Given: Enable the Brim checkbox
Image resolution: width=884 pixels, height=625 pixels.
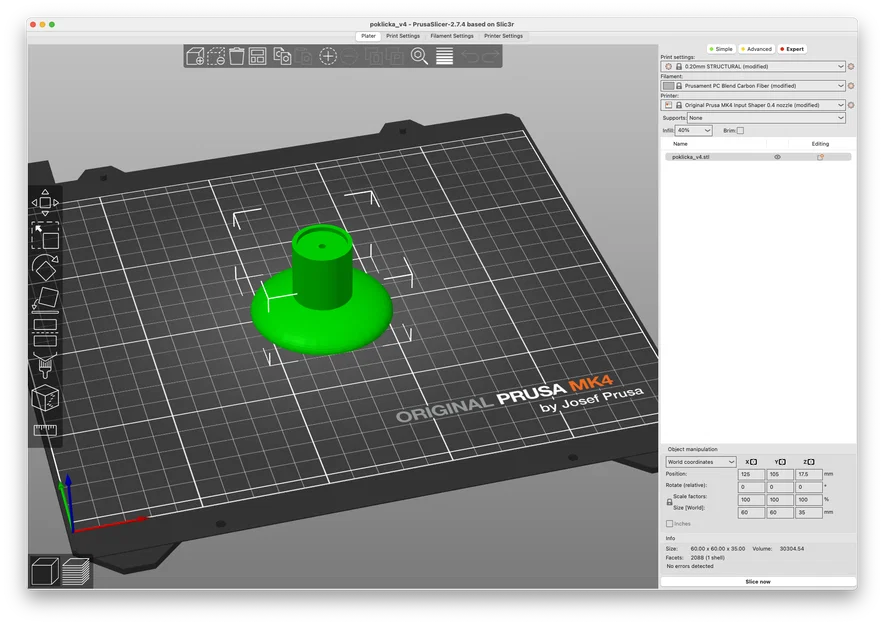Looking at the screenshot, I should [740, 131].
